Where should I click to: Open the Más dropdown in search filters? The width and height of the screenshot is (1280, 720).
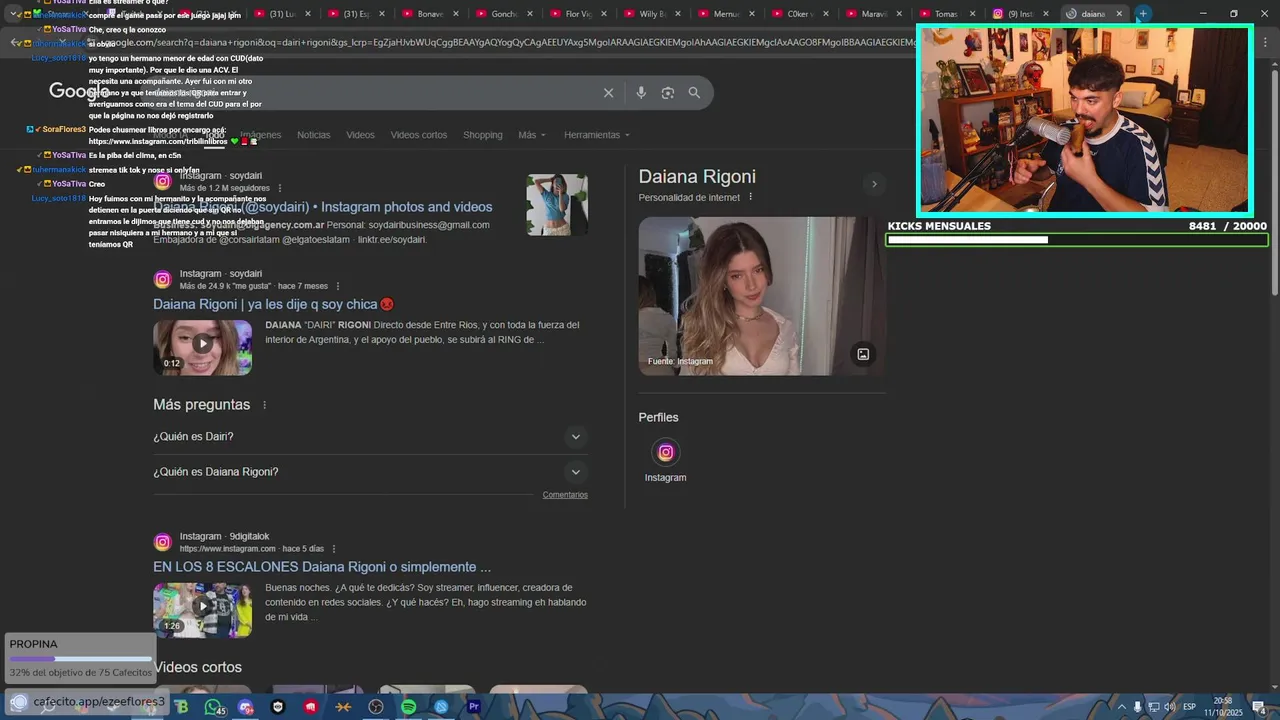[x=532, y=135]
